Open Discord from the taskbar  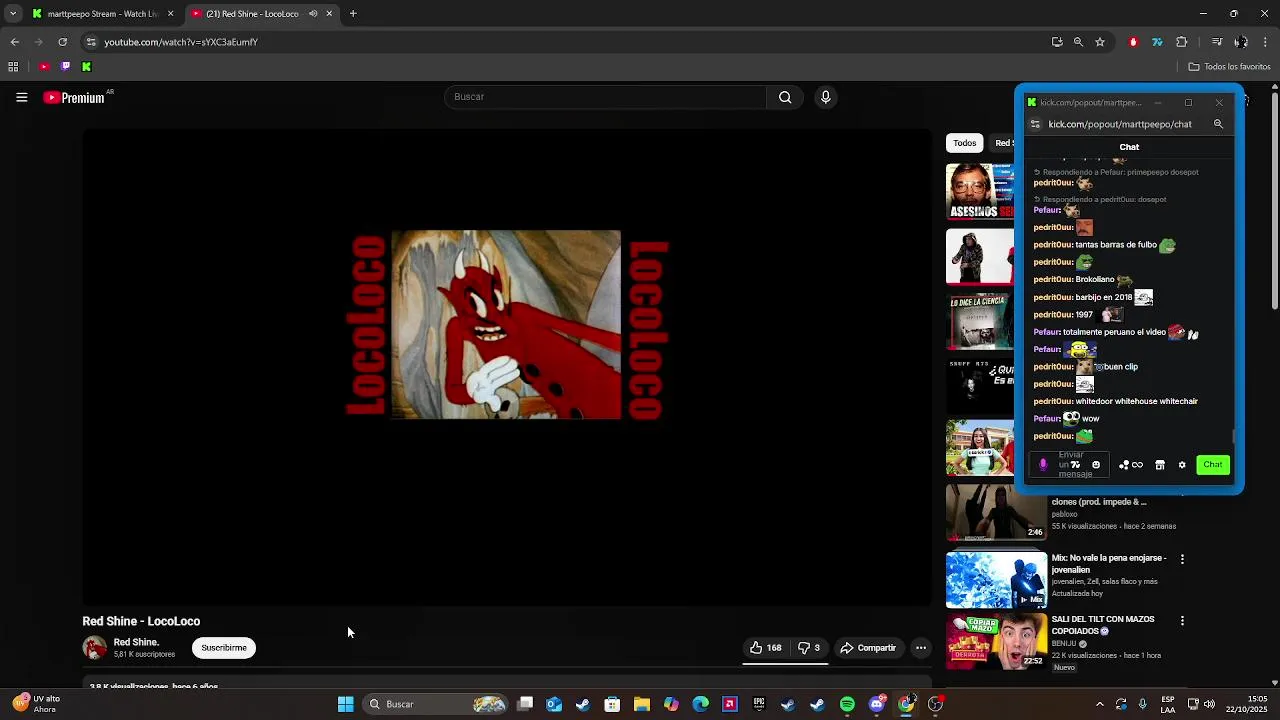[x=877, y=704]
